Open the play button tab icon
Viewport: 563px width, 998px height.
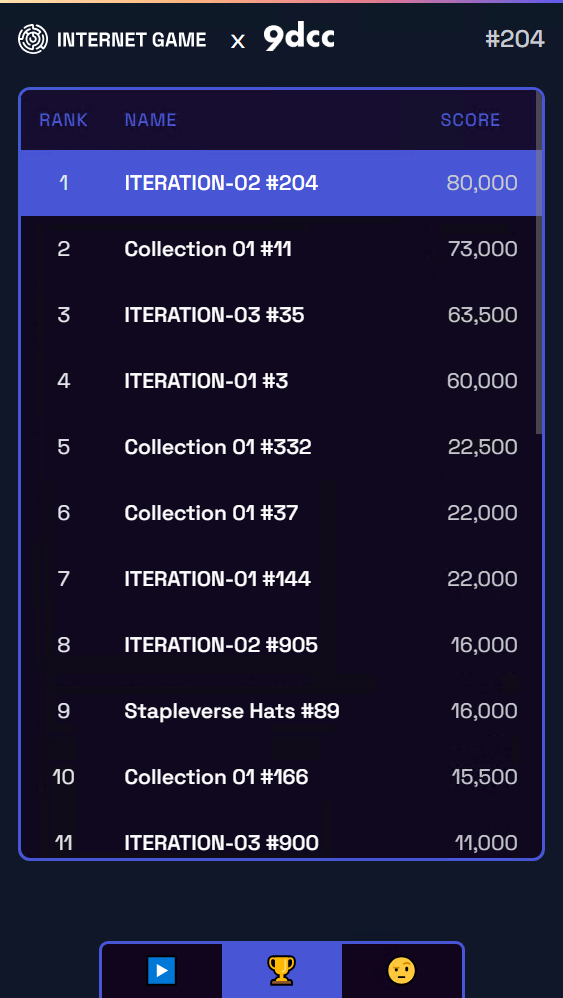pyautogui.click(x=162, y=971)
